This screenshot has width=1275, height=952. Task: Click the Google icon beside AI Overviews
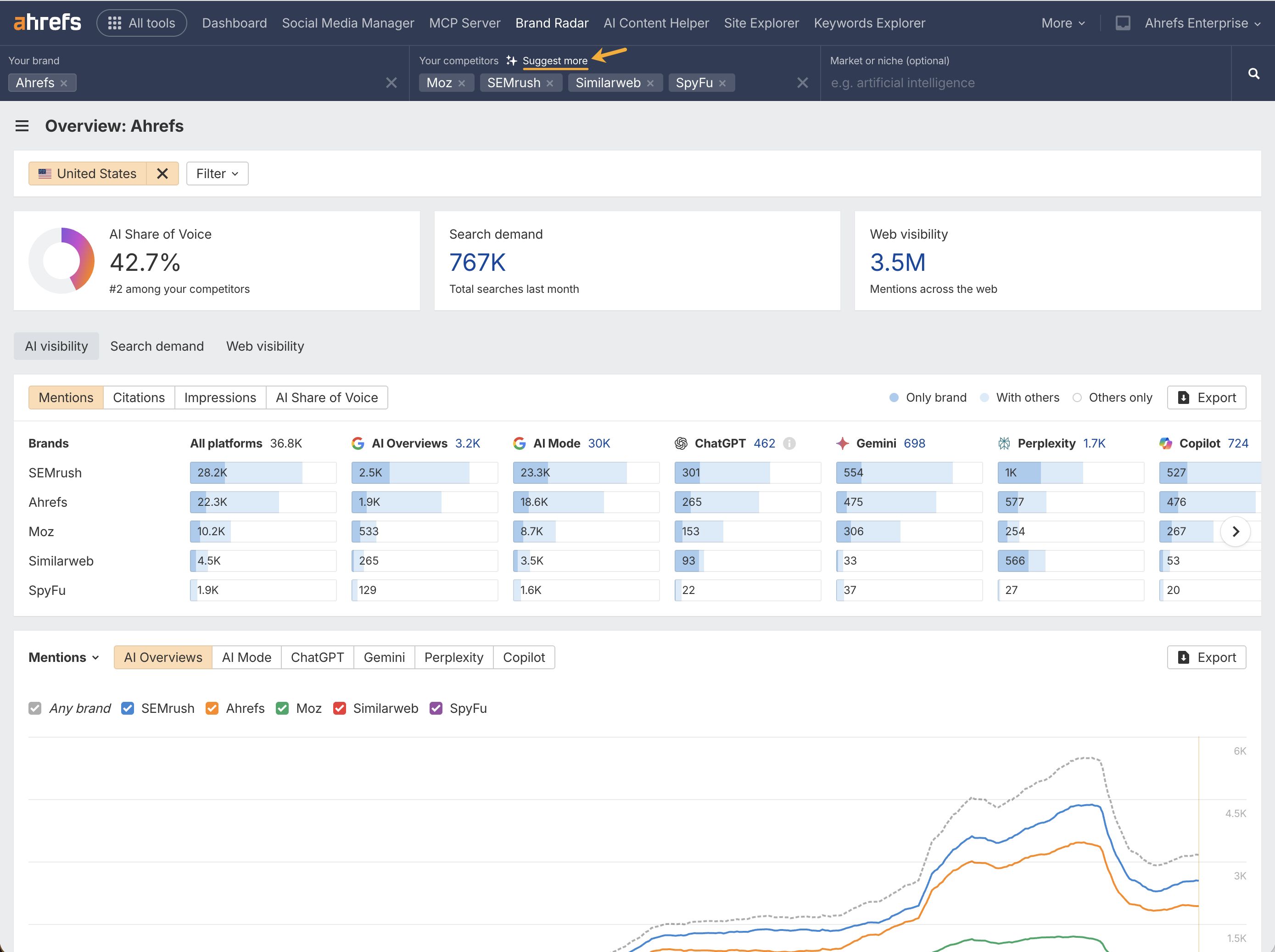[358, 443]
